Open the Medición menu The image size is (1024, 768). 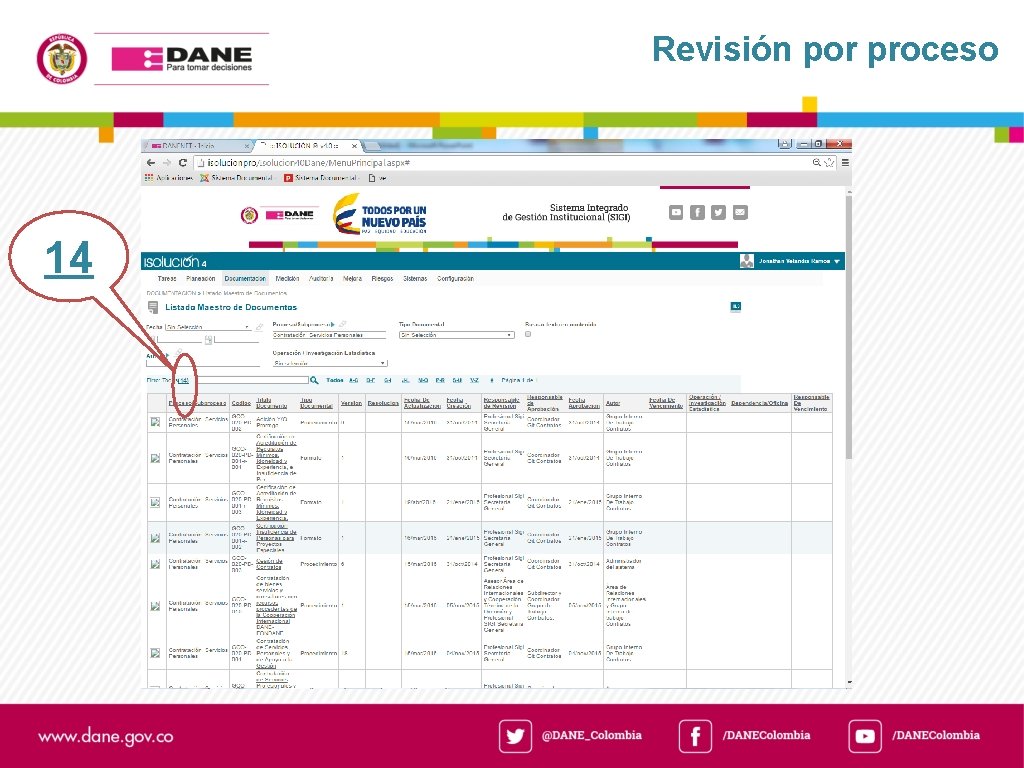[287, 279]
